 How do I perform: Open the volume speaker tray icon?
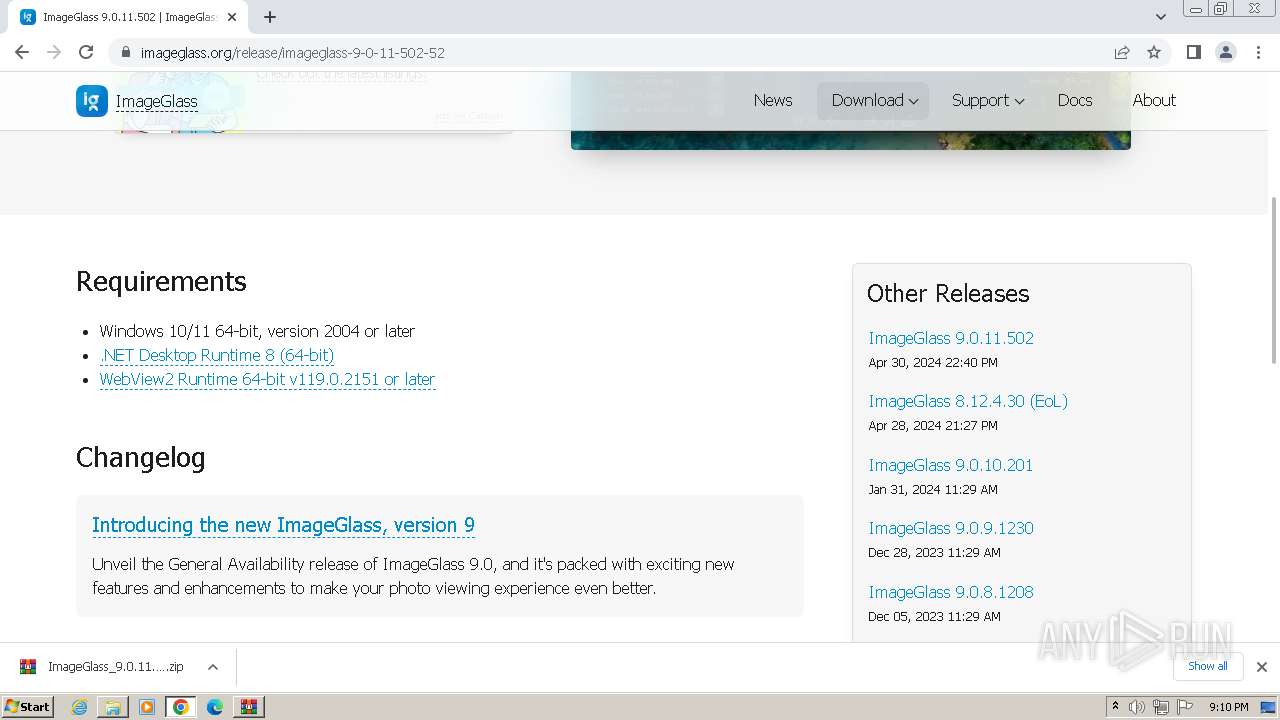[x=1137, y=707]
